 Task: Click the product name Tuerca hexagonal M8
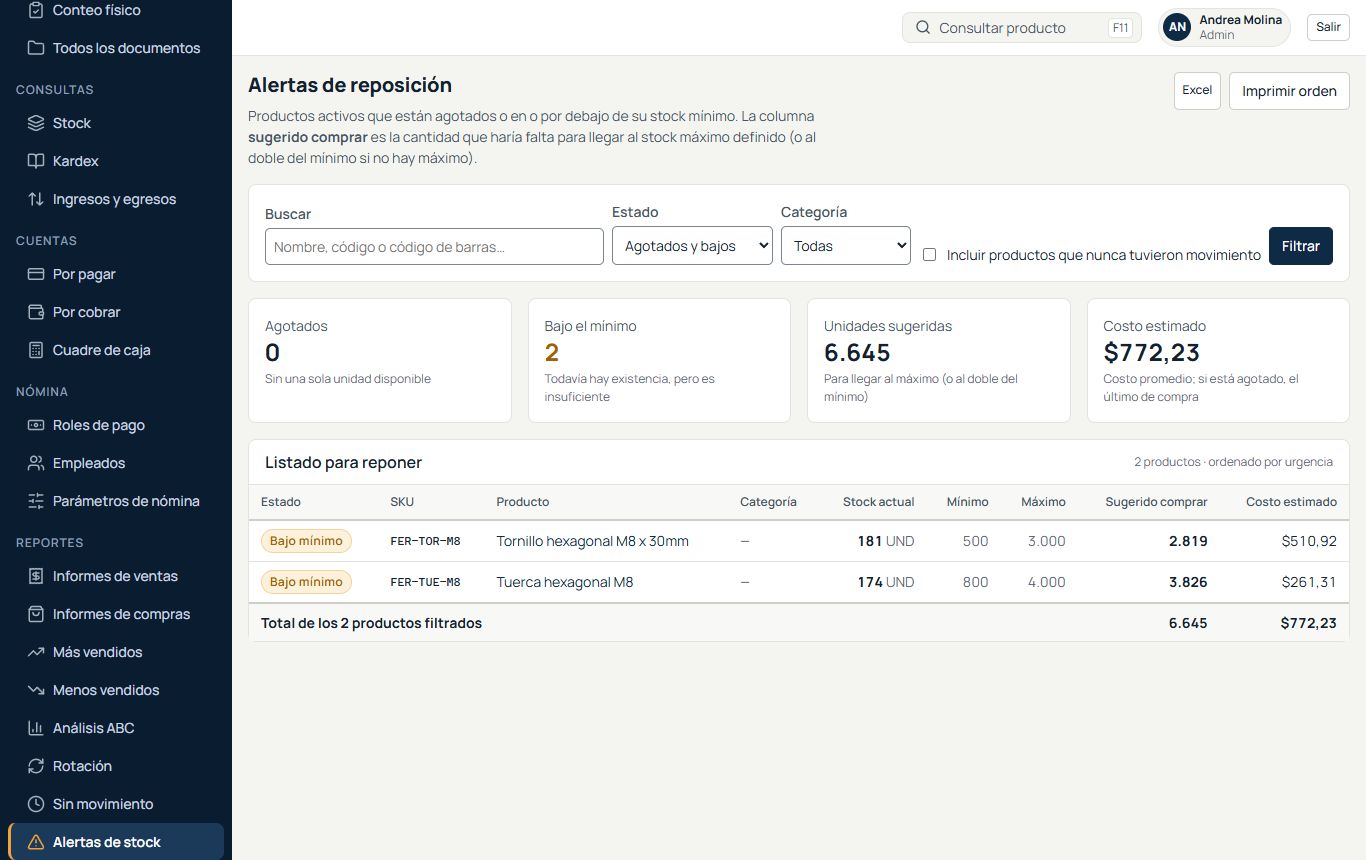pyautogui.click(x=565, y=582)
